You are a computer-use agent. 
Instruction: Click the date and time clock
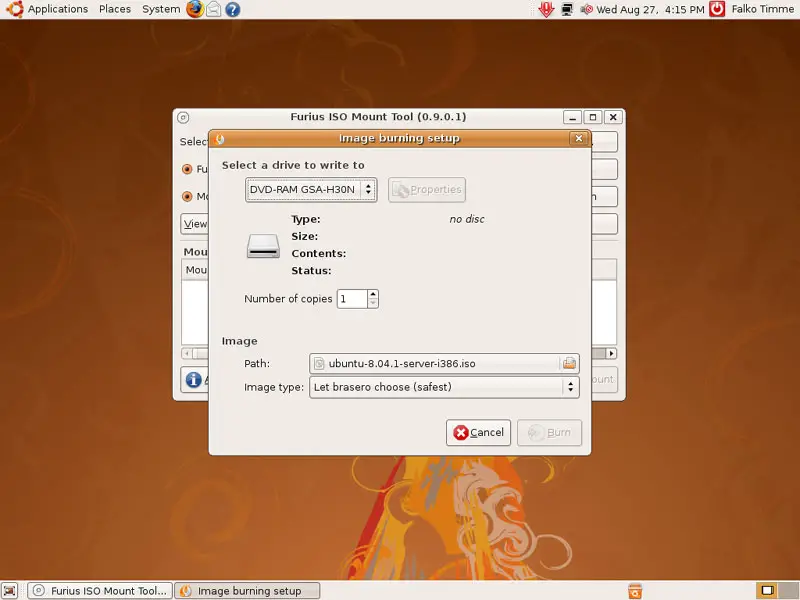point(650,9)
